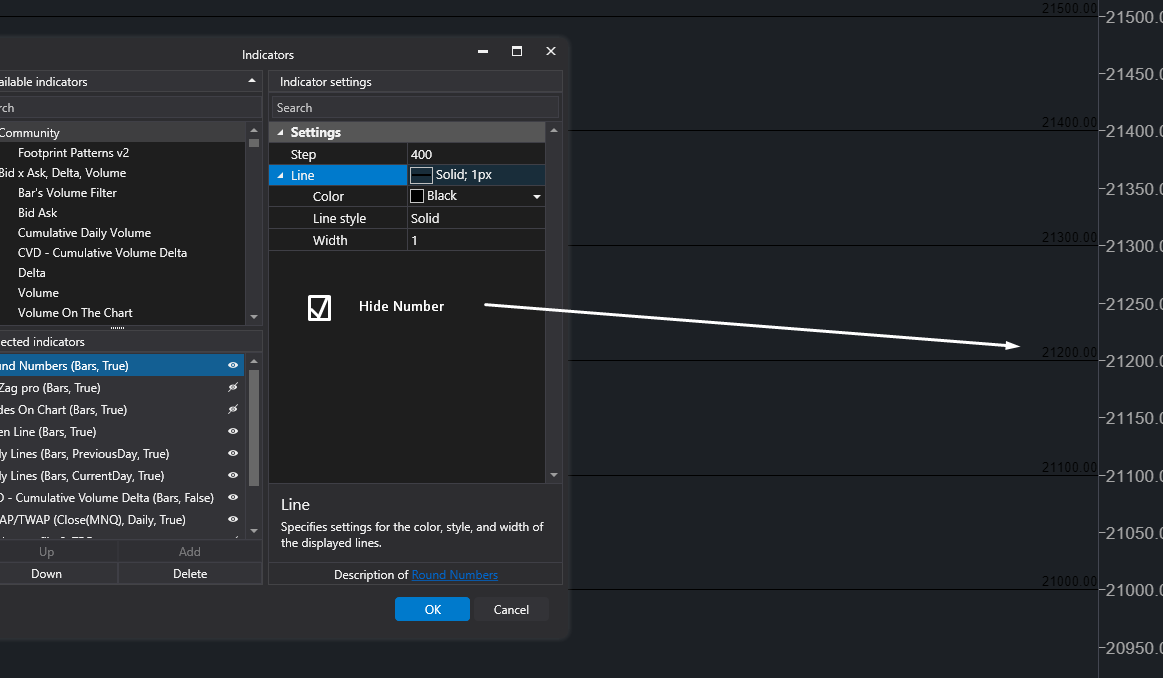Edit the Line style value Solid

point(476,218)
